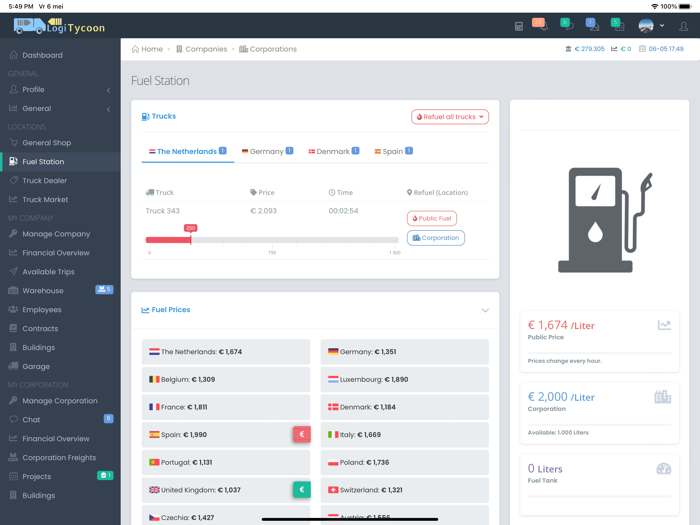
Task: Click the red euro icon on Spain row
Action: (302, 434)
